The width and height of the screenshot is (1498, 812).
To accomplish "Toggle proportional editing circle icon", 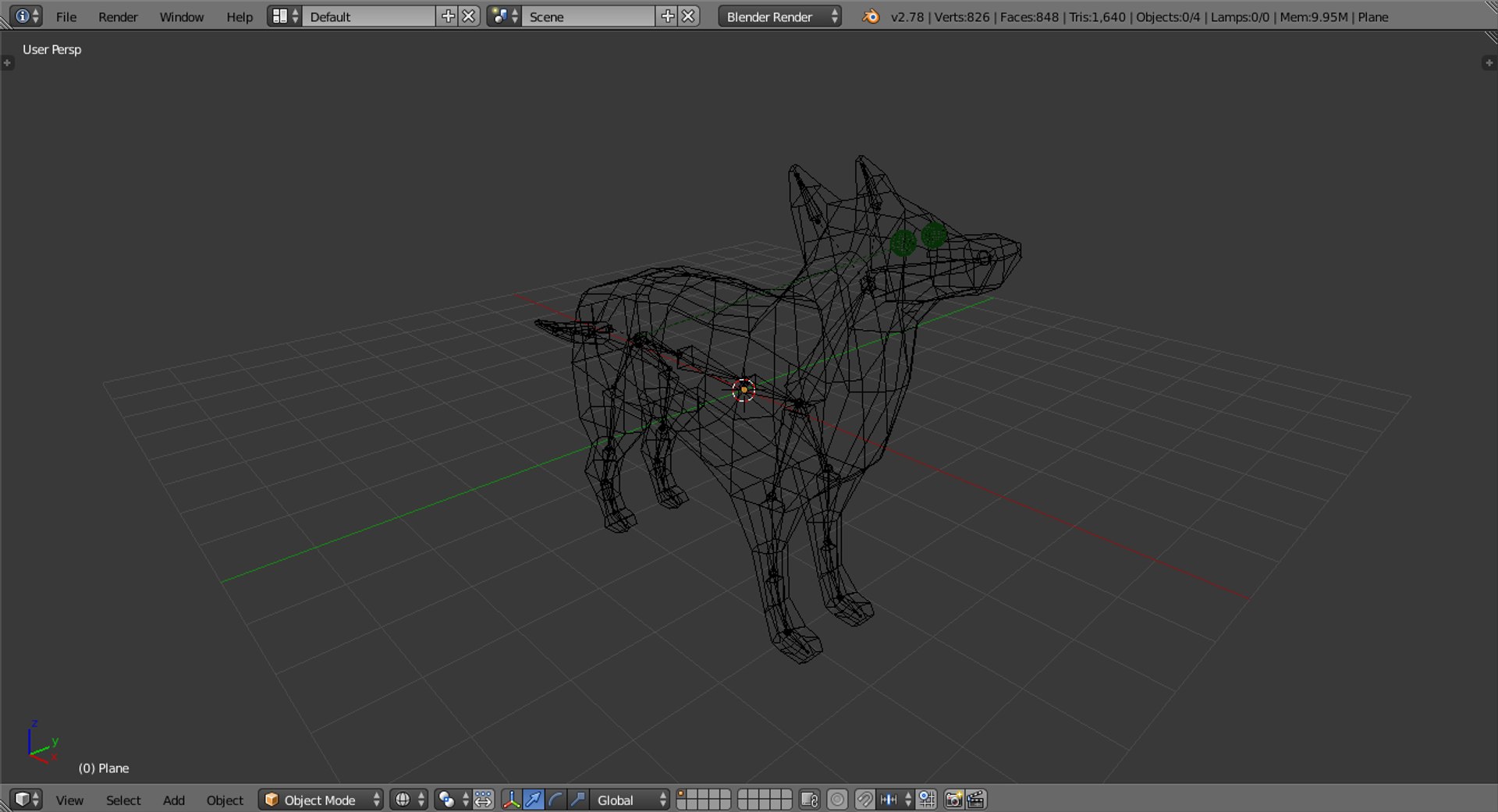I will coord(837,800).
